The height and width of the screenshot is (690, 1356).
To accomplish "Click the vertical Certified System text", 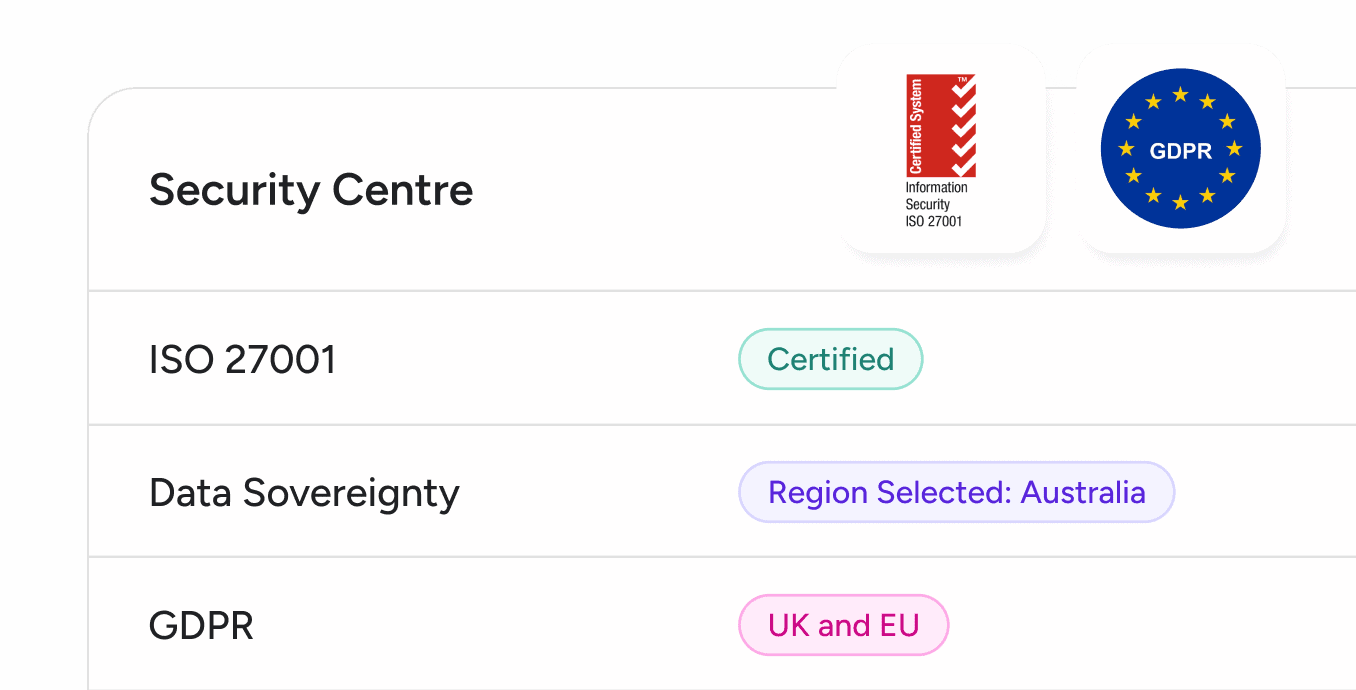I will click(916, 126).
